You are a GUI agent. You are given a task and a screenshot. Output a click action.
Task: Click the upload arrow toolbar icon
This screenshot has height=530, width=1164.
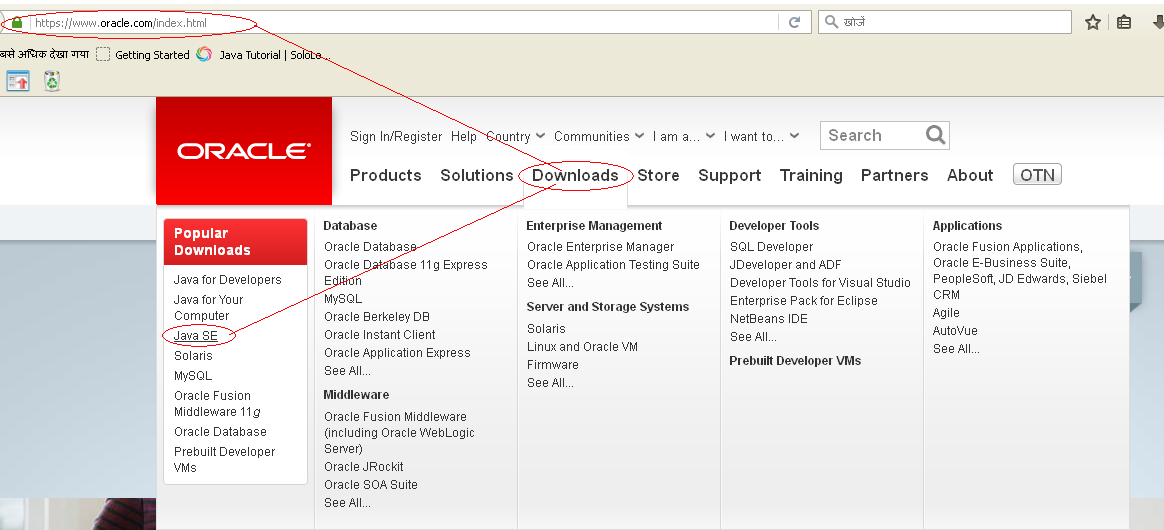tap(19, 81)
